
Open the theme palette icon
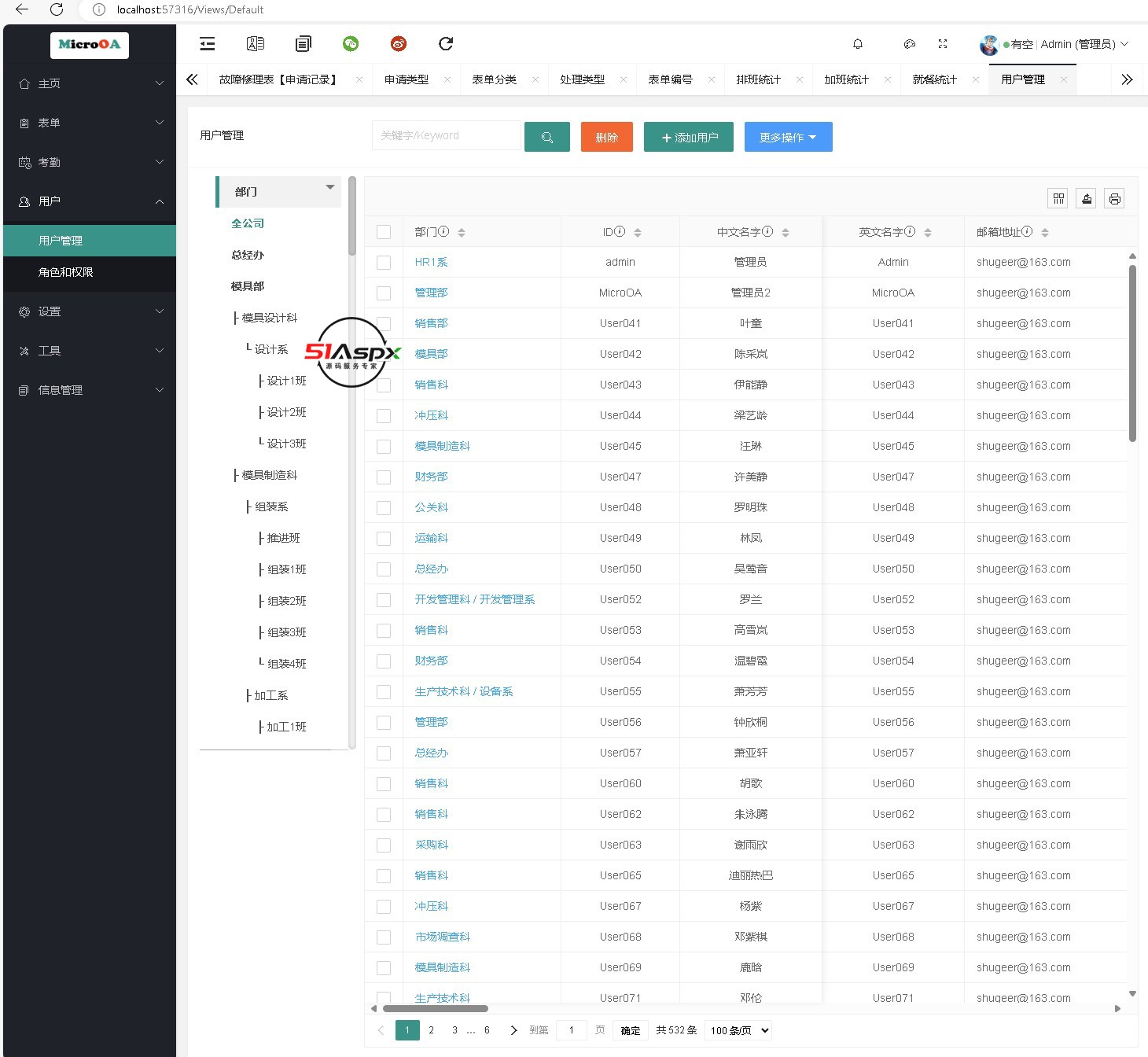[x=910, y=44]
